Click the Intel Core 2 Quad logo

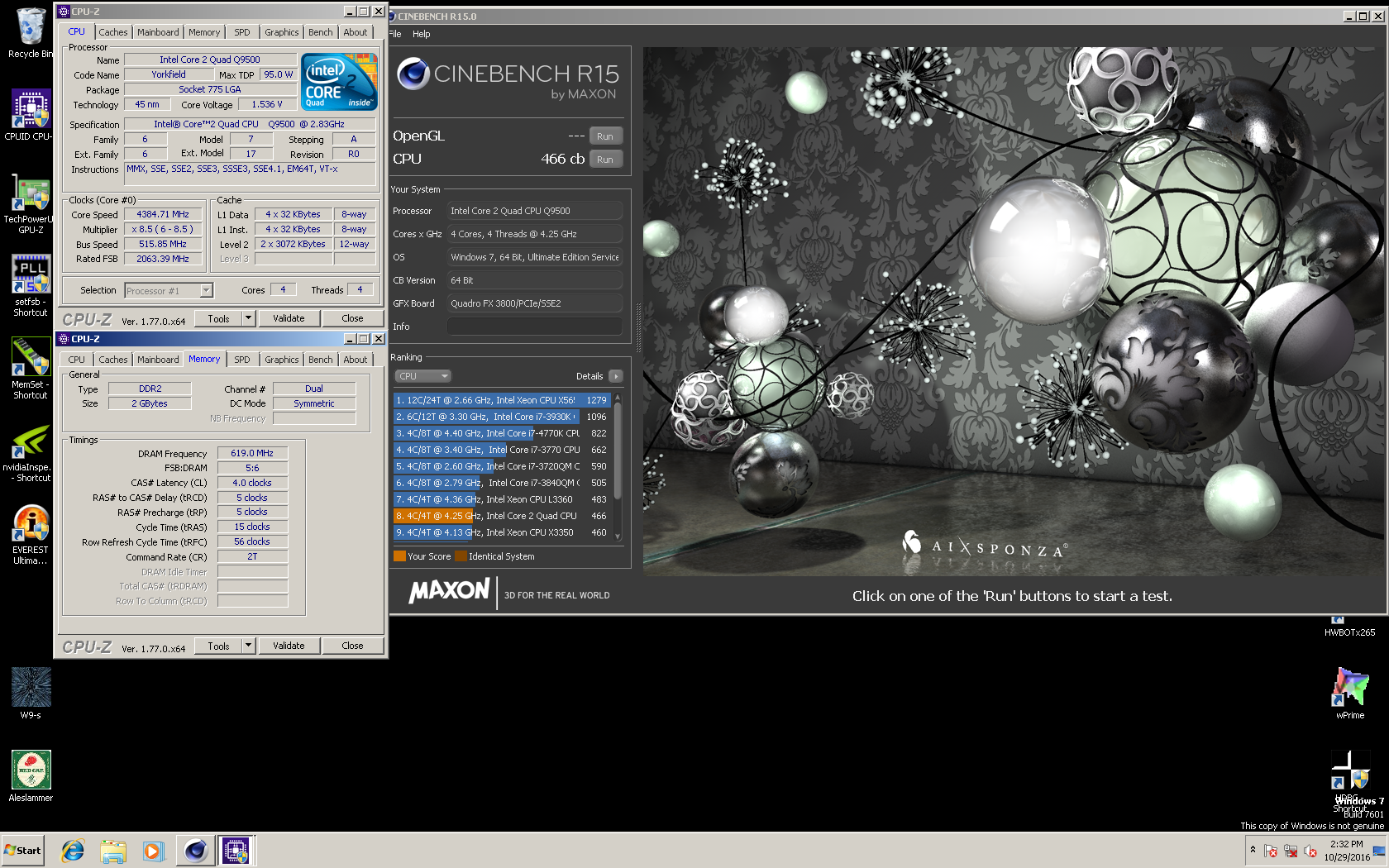(340, 81)
